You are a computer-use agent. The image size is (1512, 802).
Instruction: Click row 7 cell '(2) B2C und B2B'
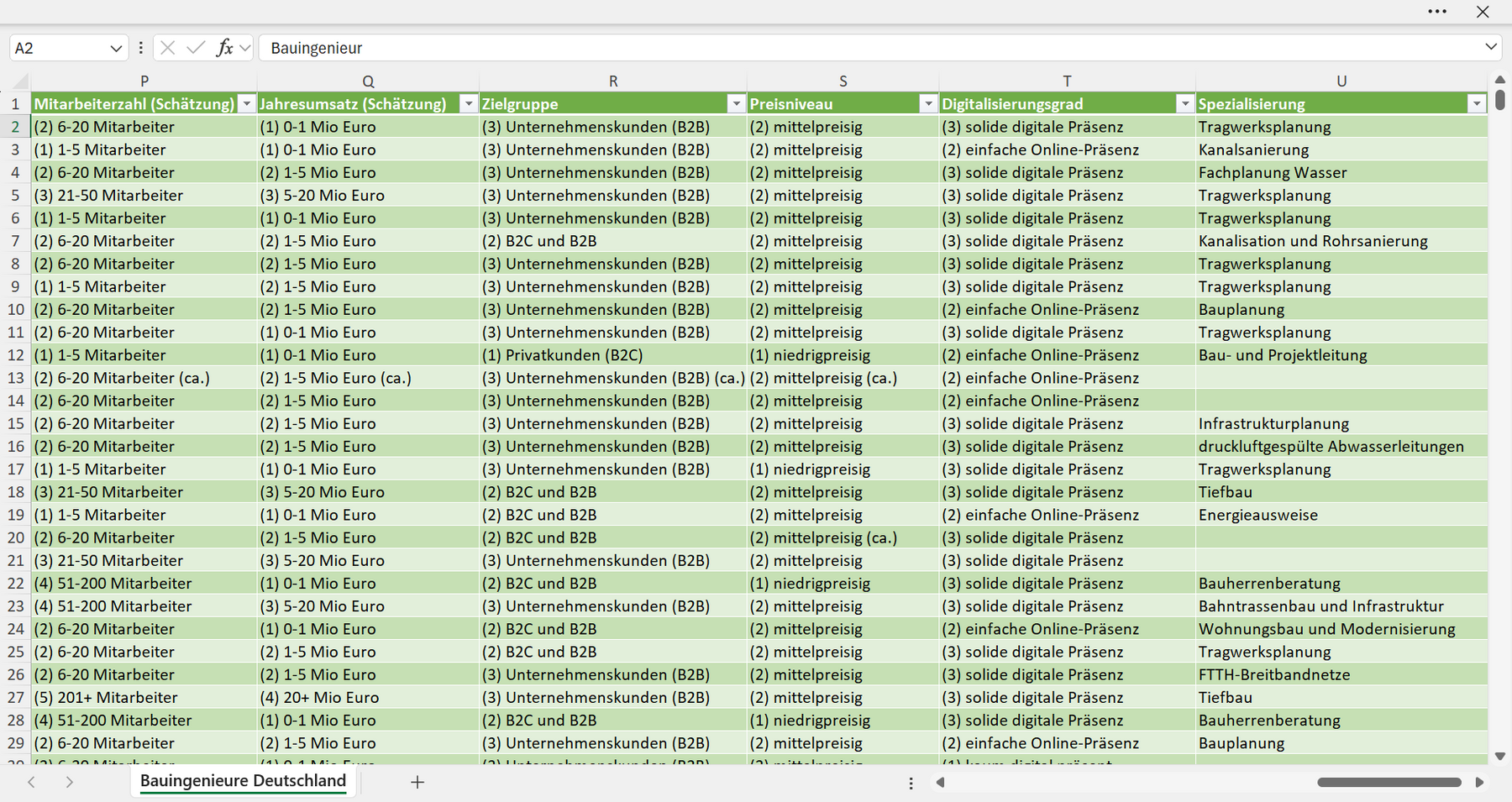coord(613,241)
